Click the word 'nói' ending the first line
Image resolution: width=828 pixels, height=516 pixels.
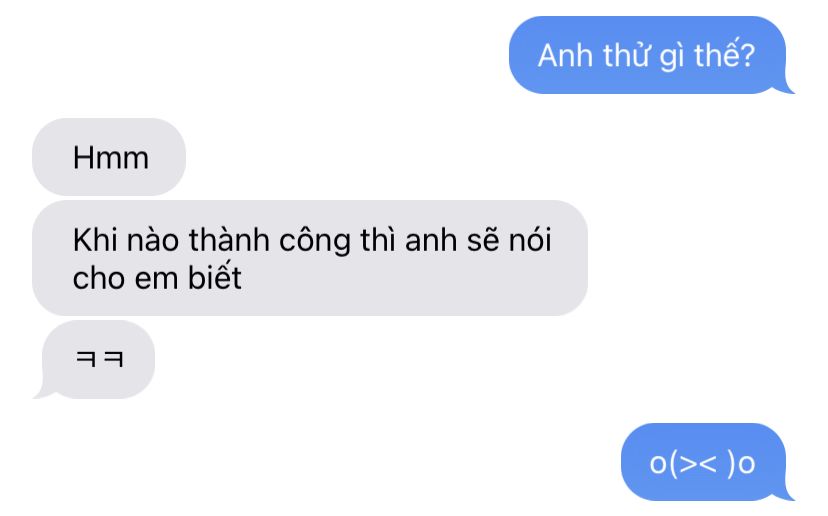pos(530,240)
